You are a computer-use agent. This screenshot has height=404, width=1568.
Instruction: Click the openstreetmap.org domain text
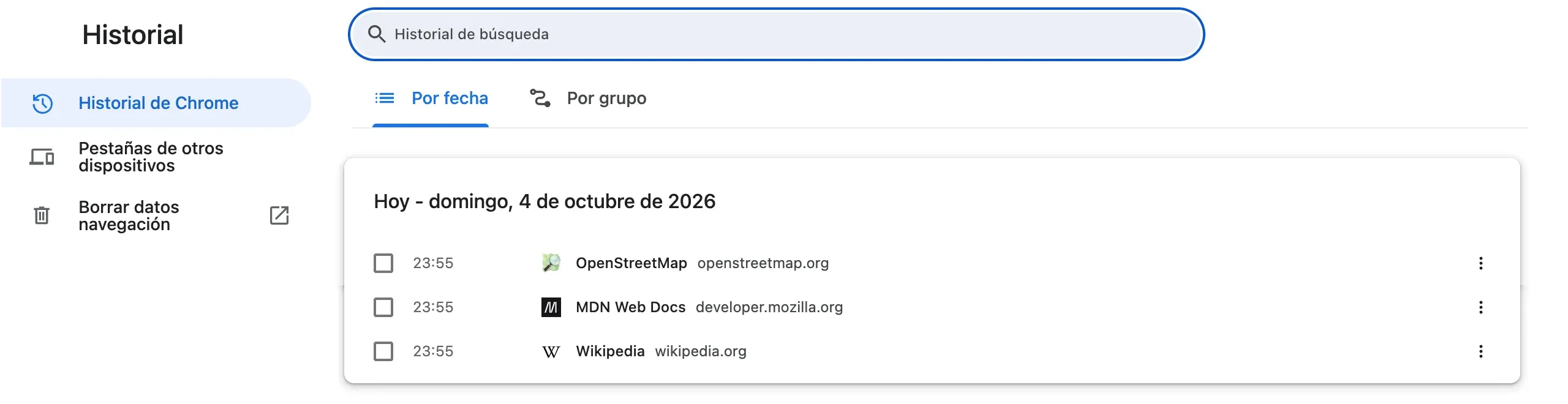click(x=763, y=263)
